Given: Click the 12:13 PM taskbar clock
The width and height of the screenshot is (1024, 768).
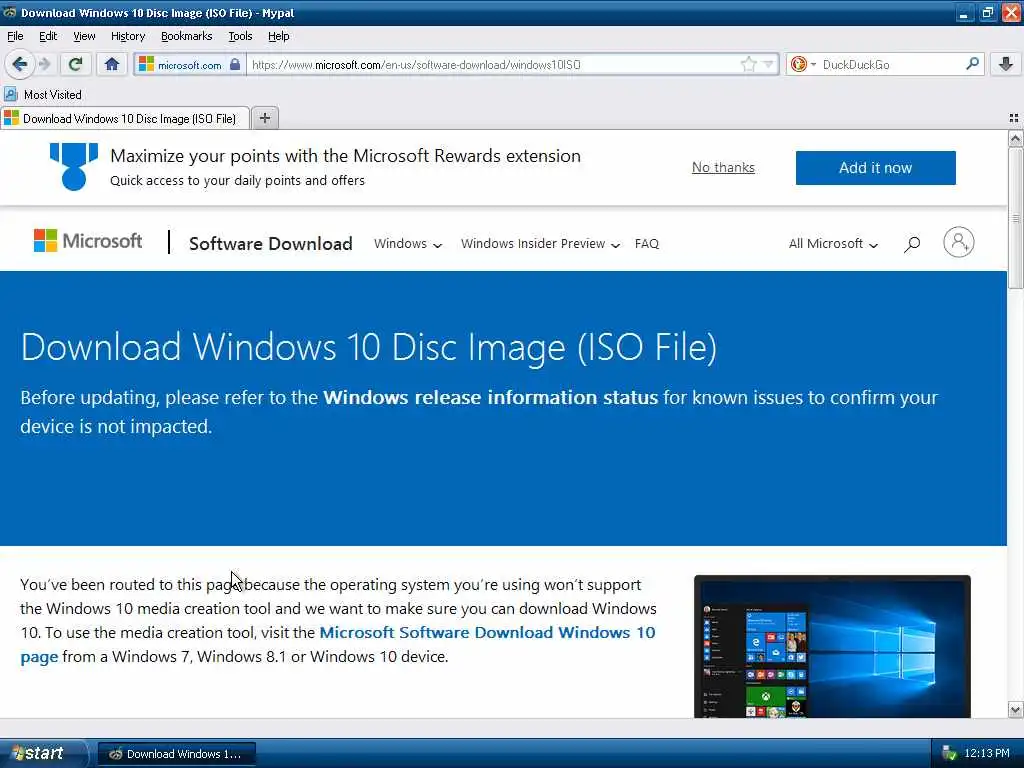Looking at the screenshot, I should 986,753.
